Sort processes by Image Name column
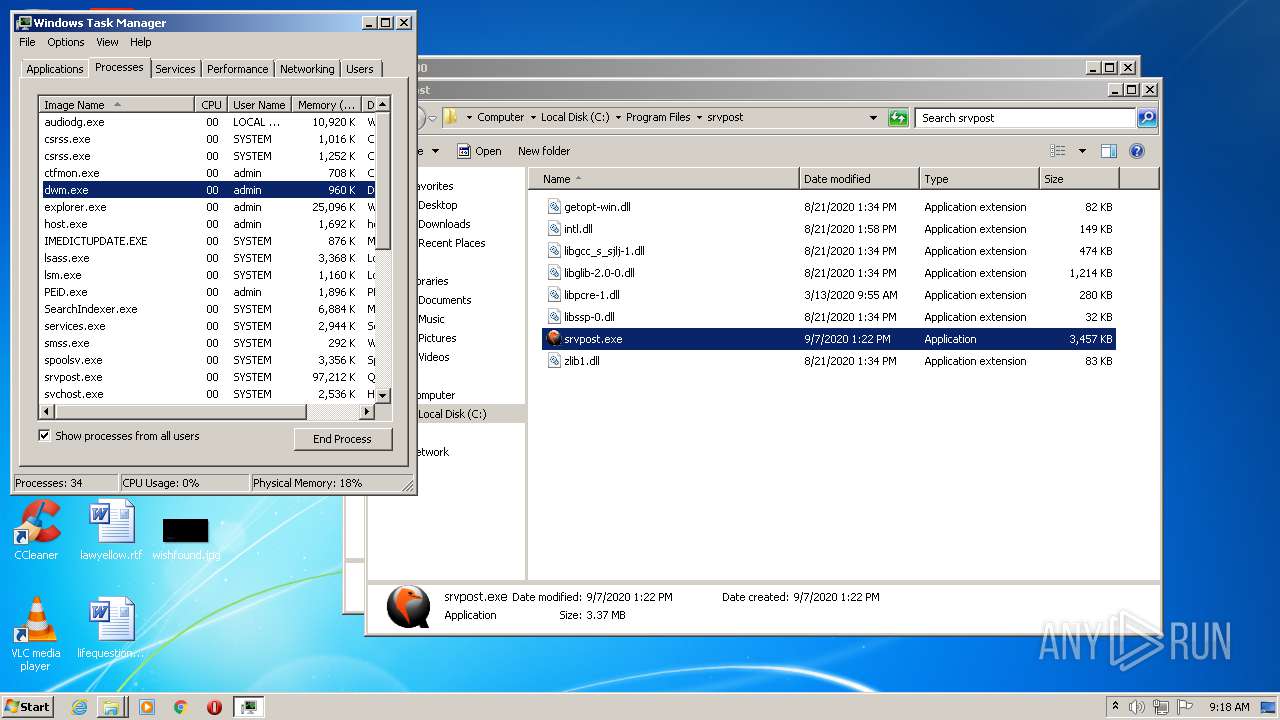 click(116, 104)
